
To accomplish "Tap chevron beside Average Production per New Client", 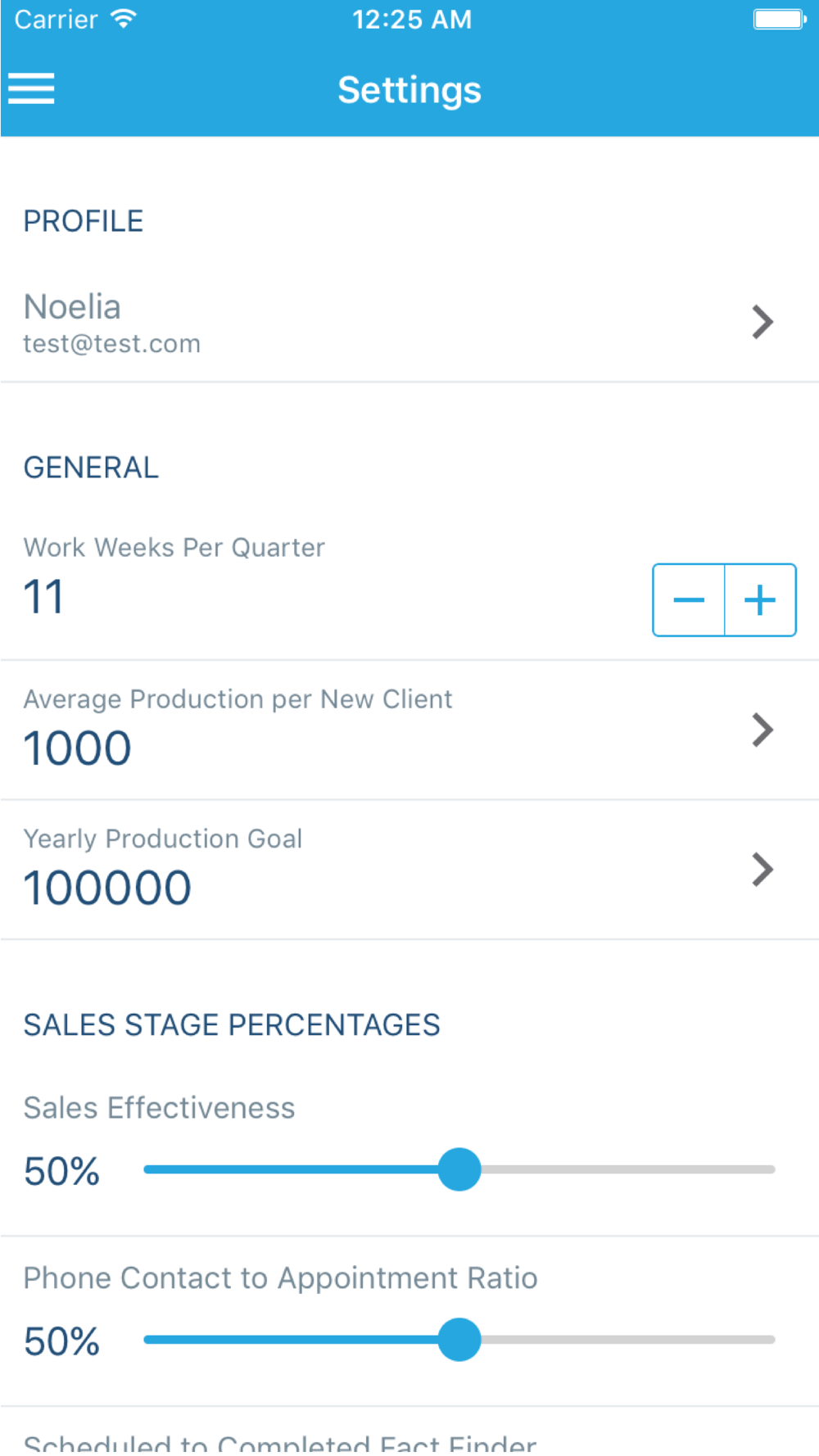I will 762,730.
